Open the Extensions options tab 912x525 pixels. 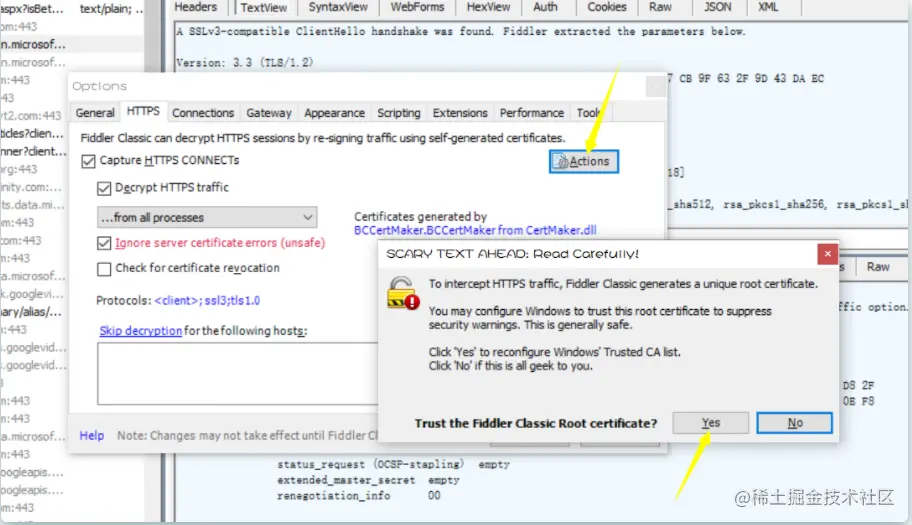[460, 113]
